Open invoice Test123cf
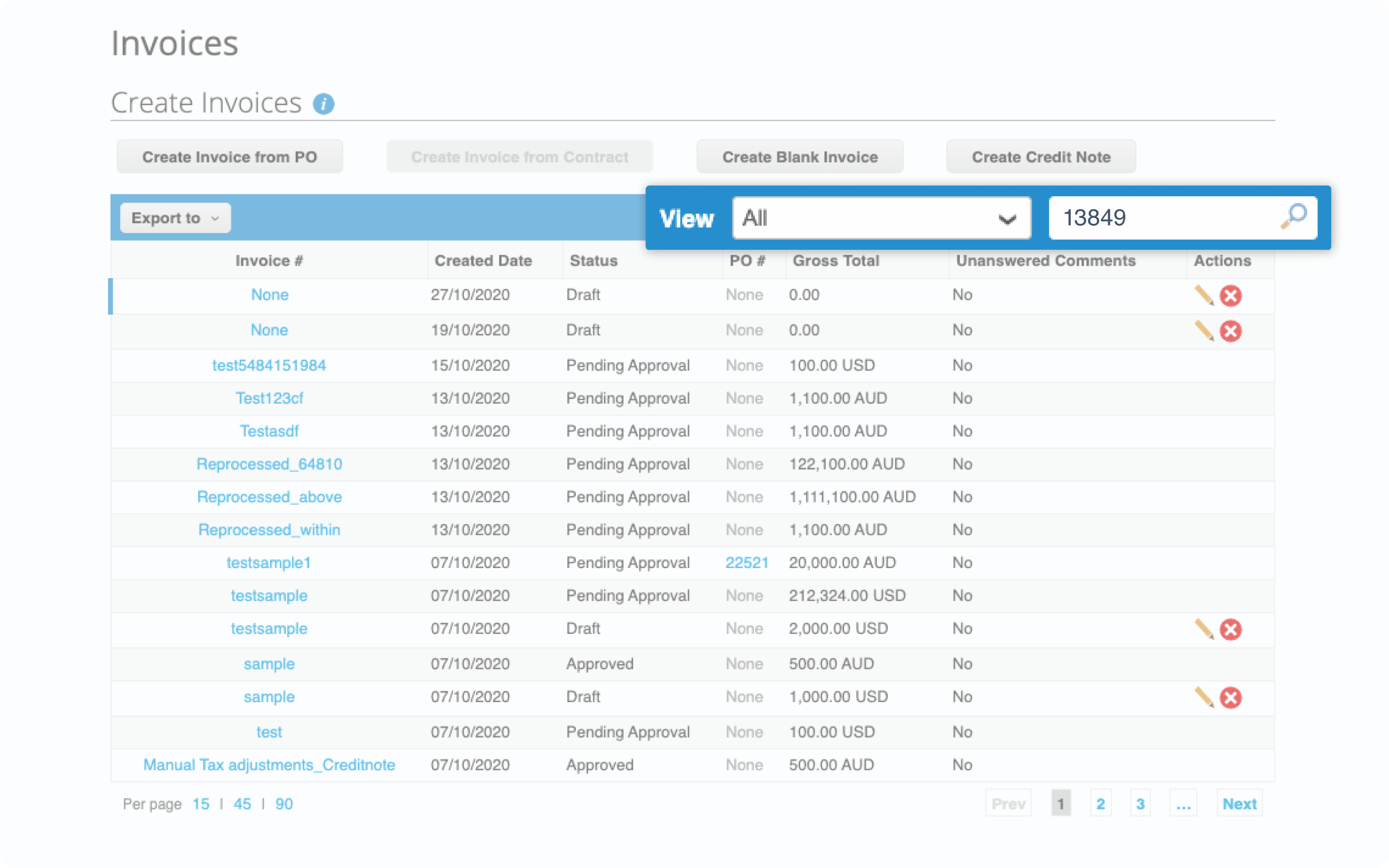Screen dimensions: 1389x868 pyautogui.click(x=269, y=398)
